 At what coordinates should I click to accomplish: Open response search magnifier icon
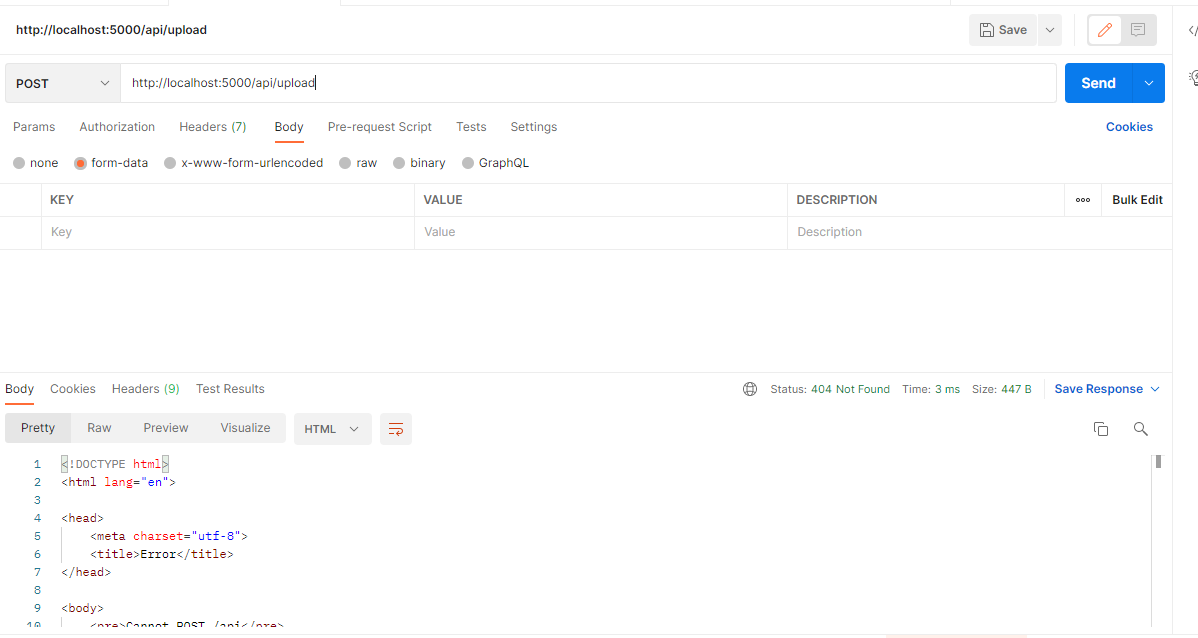coord(1141,429)
